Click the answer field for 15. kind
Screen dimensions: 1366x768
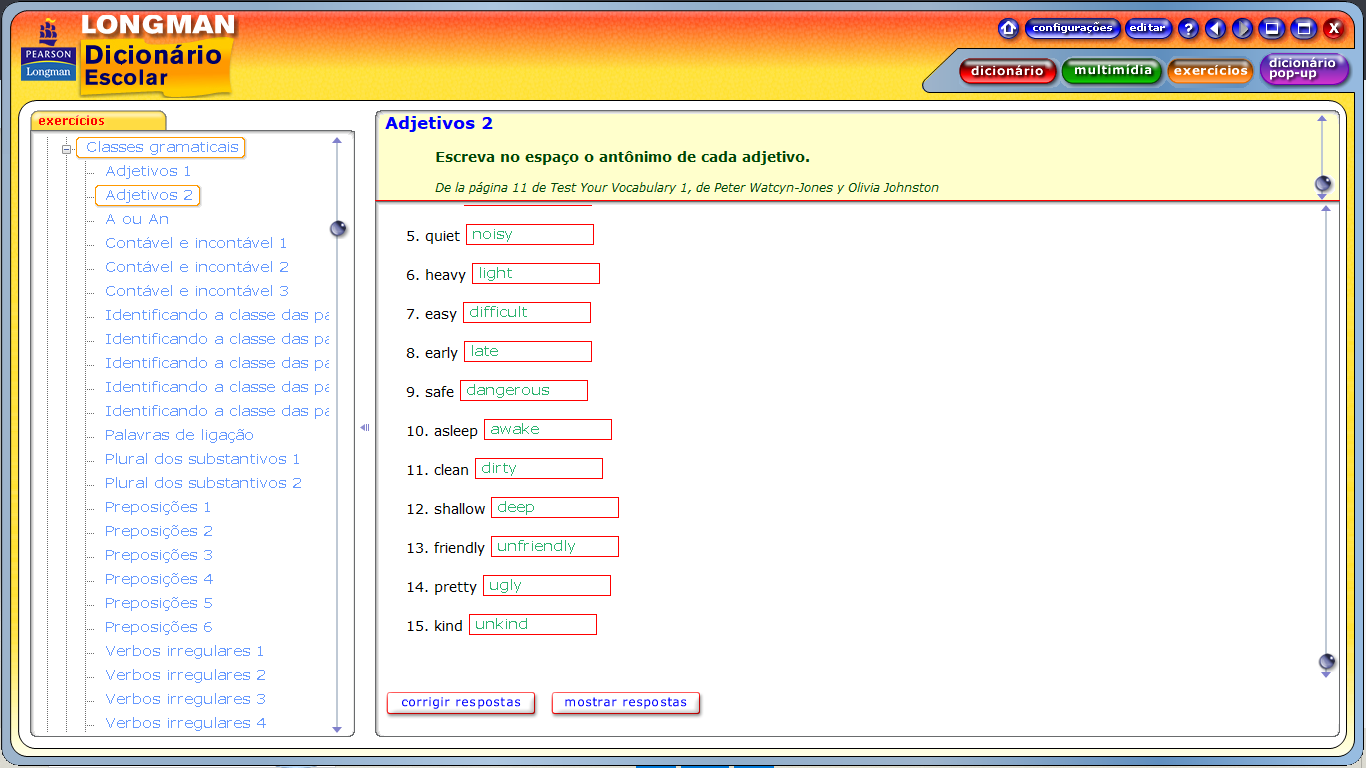pyautogui.click(x=533, y=625)
